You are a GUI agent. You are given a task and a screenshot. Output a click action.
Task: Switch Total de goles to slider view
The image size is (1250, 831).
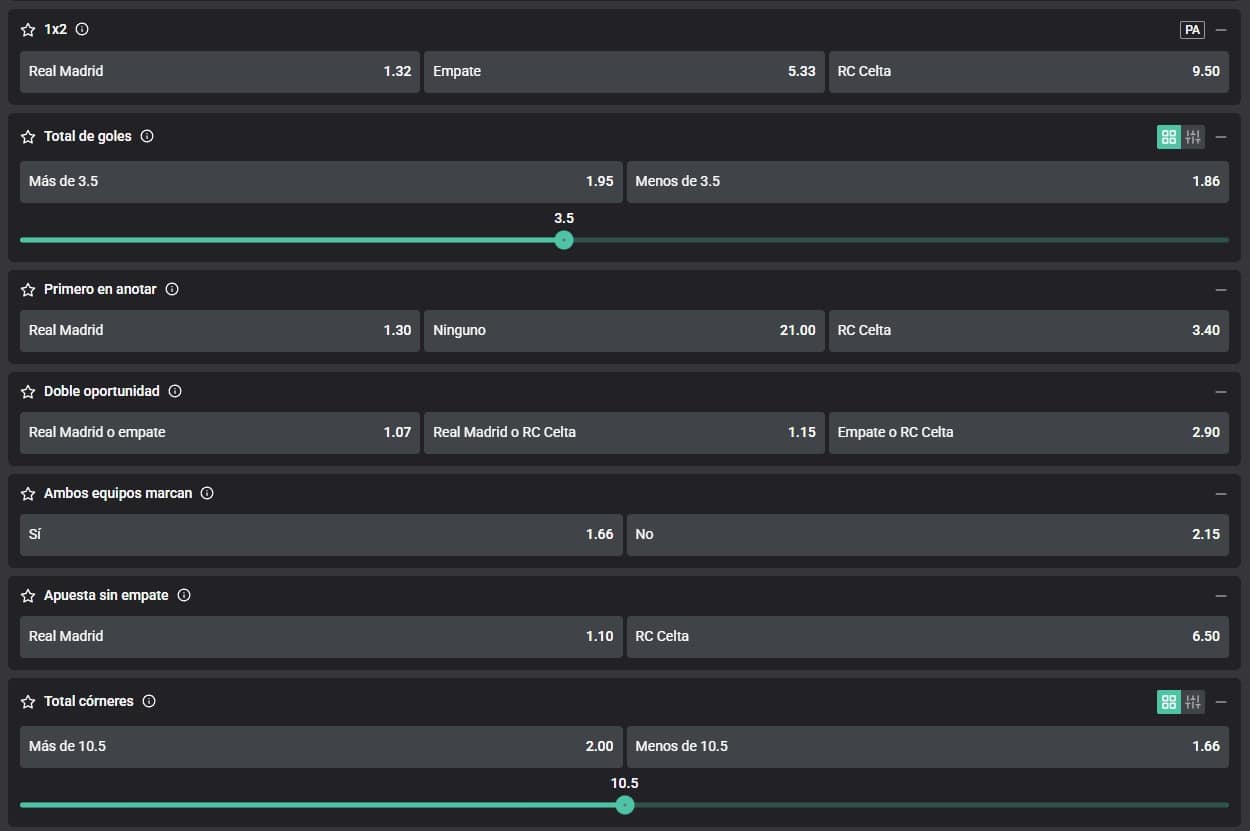point(1193,137)
